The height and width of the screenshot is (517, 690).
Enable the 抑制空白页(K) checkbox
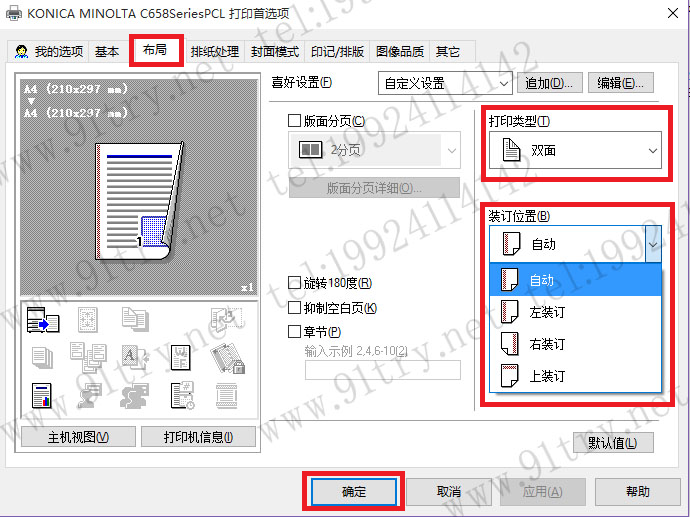click(x=294, y=308)
